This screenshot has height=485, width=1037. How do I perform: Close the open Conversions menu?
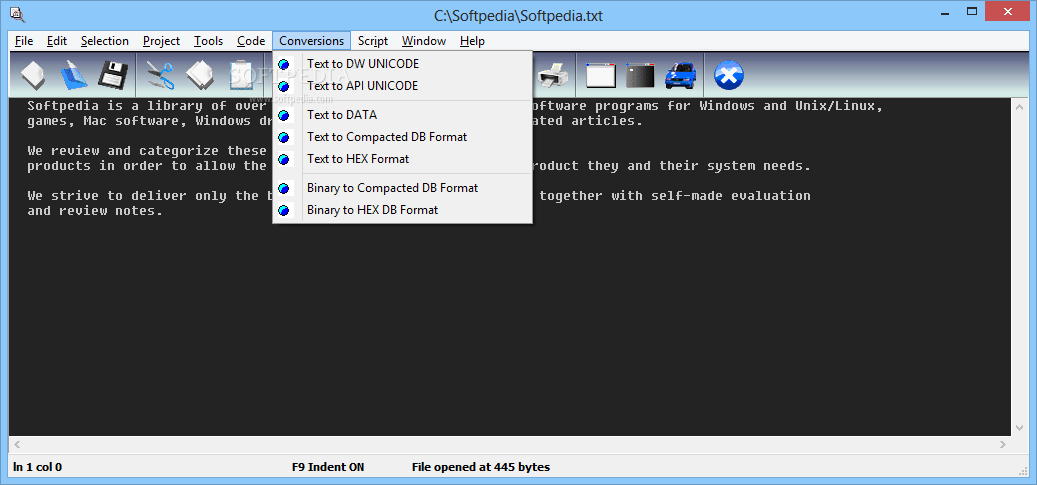click(311, 41)
